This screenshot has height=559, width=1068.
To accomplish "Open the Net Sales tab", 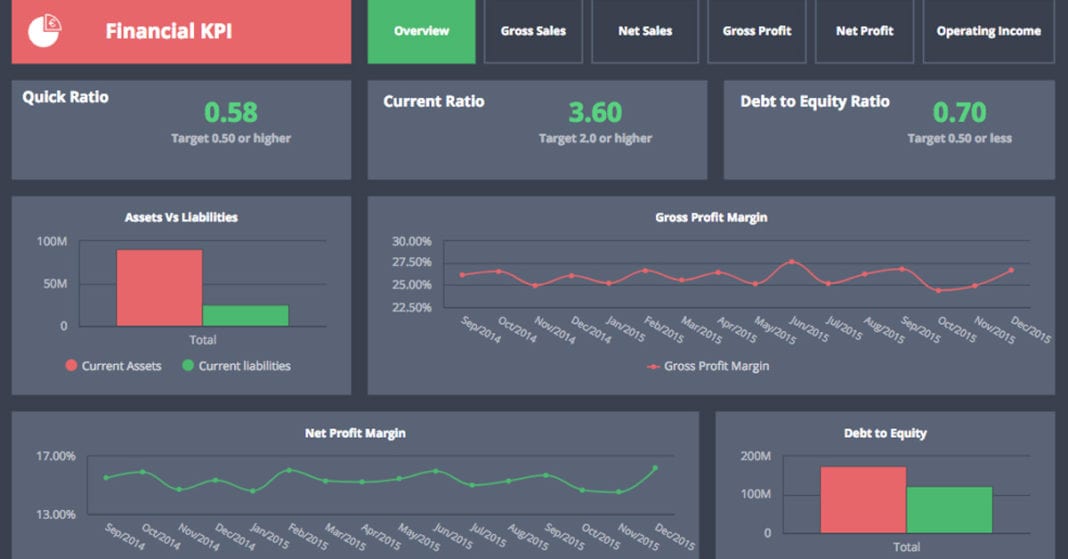I will (645, 31).
